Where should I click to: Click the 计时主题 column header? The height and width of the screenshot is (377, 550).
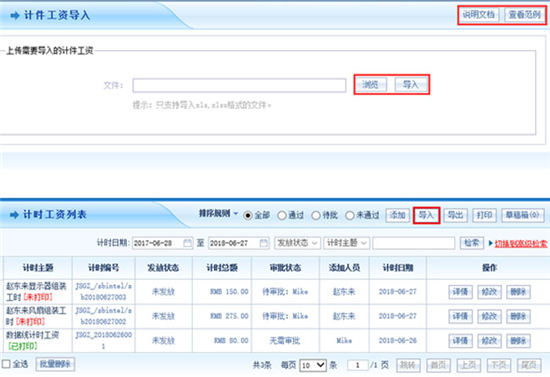click(38, 268)
